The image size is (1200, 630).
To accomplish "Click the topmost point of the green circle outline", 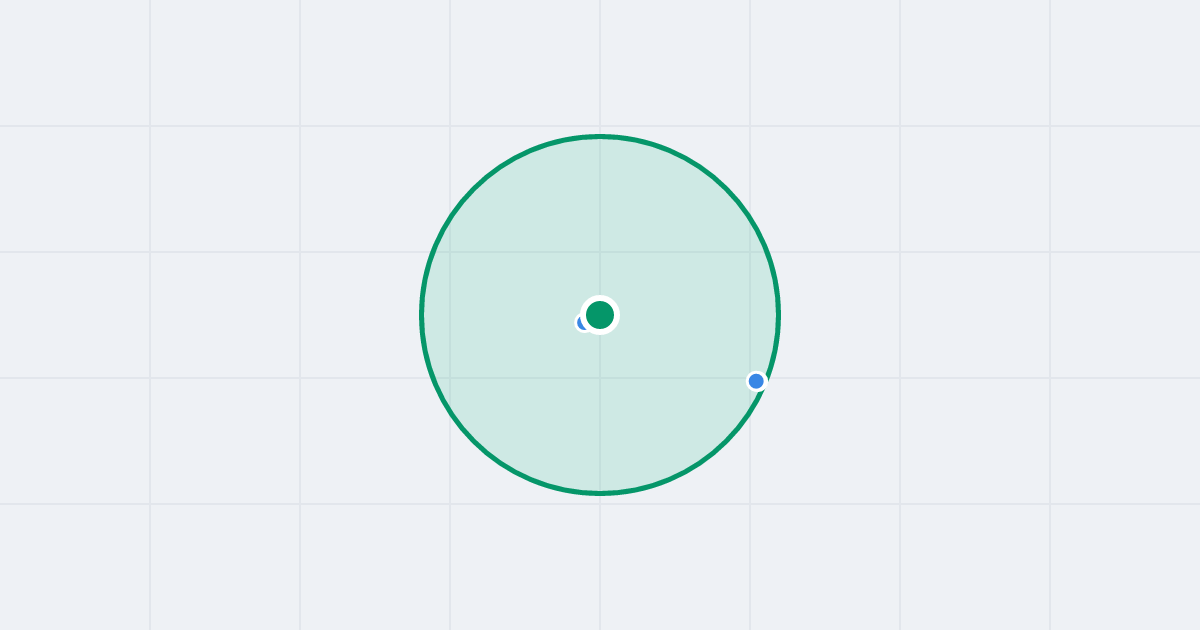I will tap(600, 136).
